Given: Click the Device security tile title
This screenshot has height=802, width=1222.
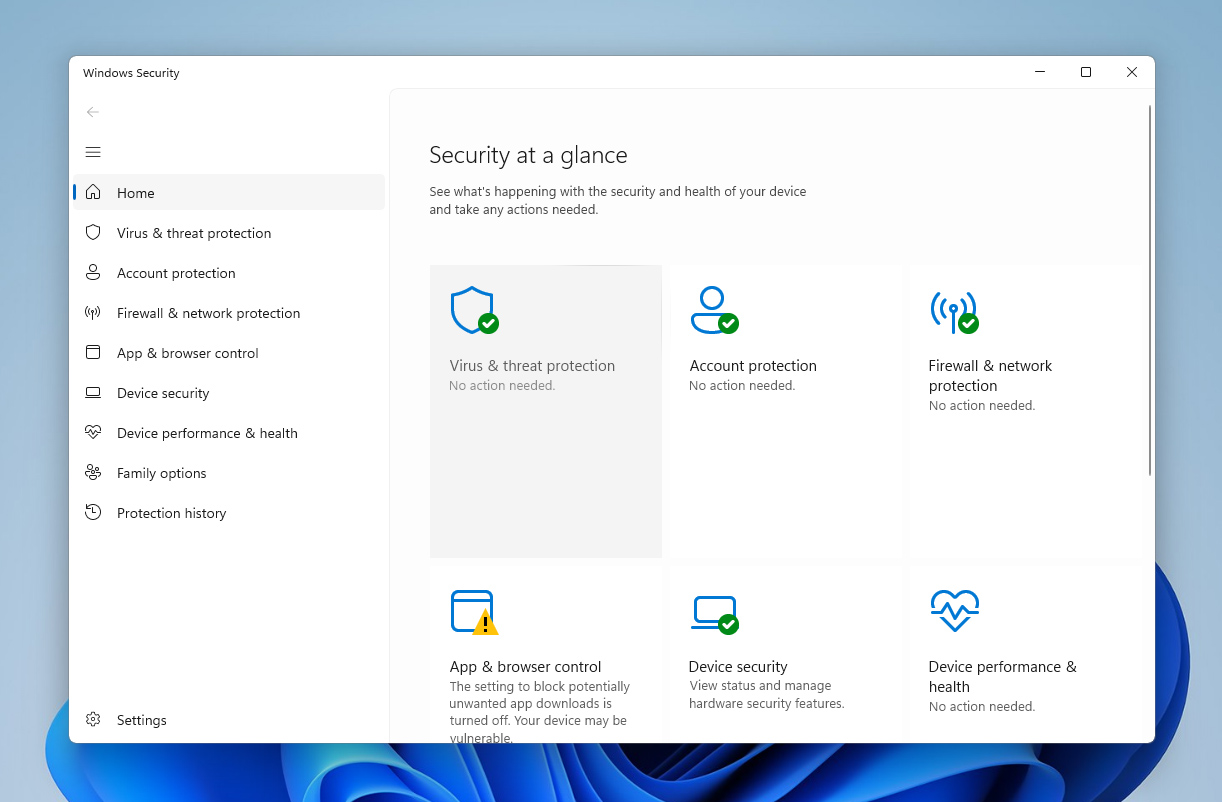Looking at the screenshot, I should coord(738,667).
